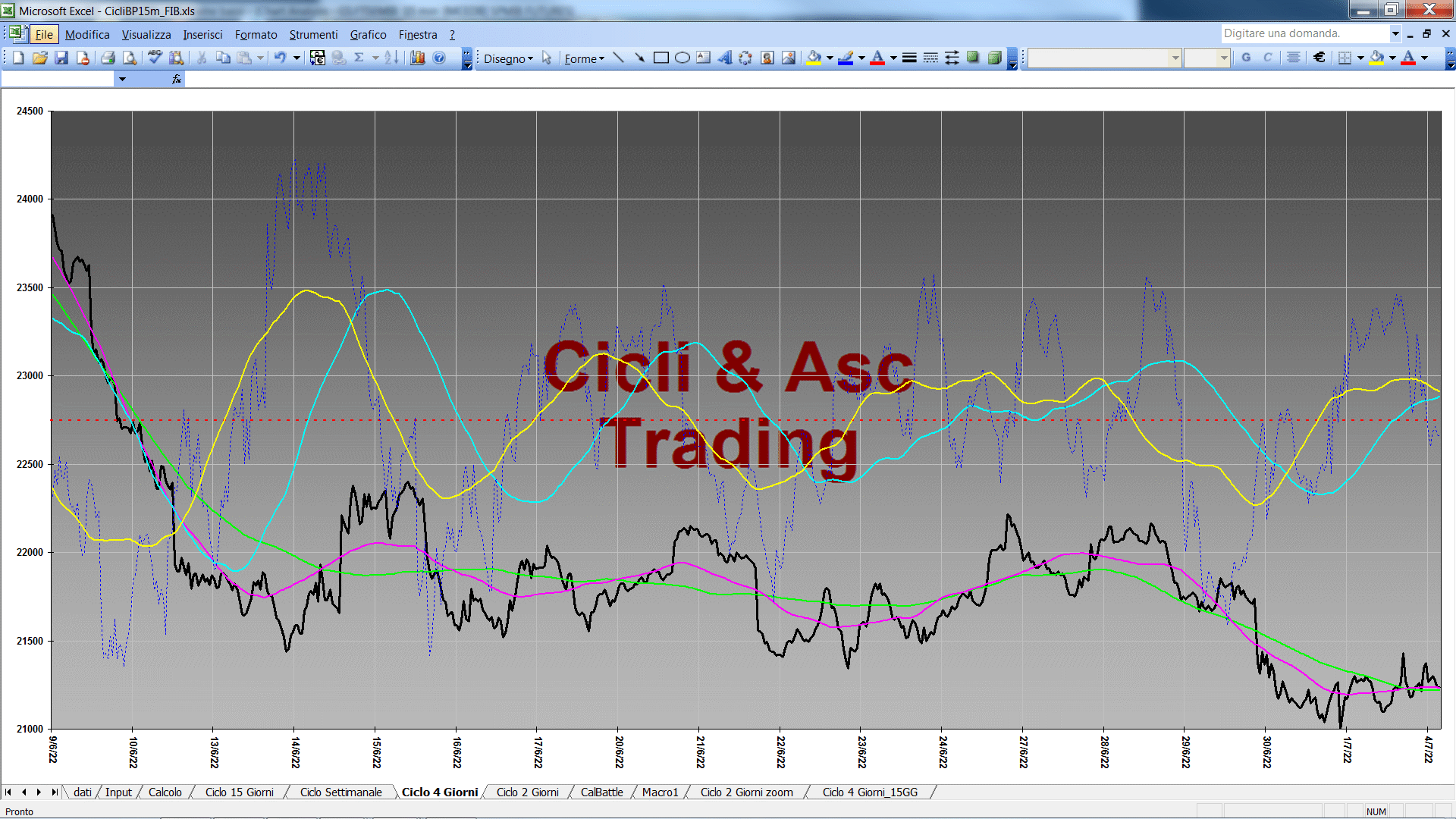Image resolution: width=1456 pixels, height=819 pixels.
Task: Open the Visualizza menu
Action: click(x=146, y=34)
